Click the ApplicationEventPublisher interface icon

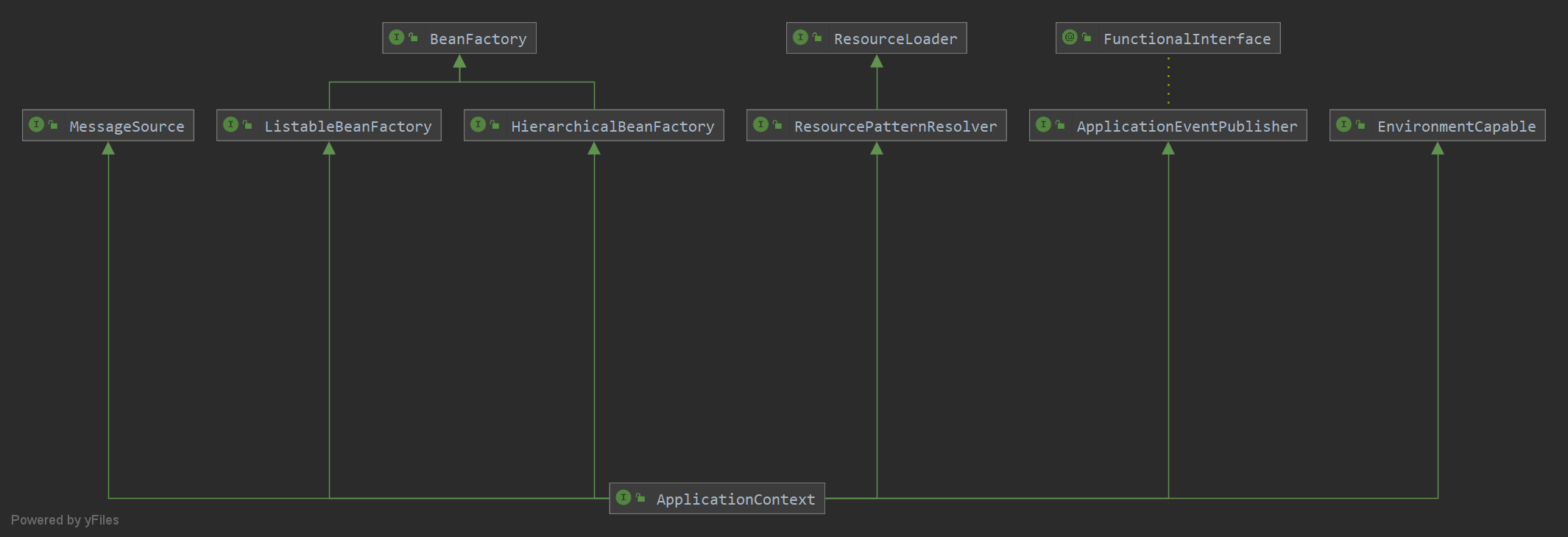(x=1044, y=124)
